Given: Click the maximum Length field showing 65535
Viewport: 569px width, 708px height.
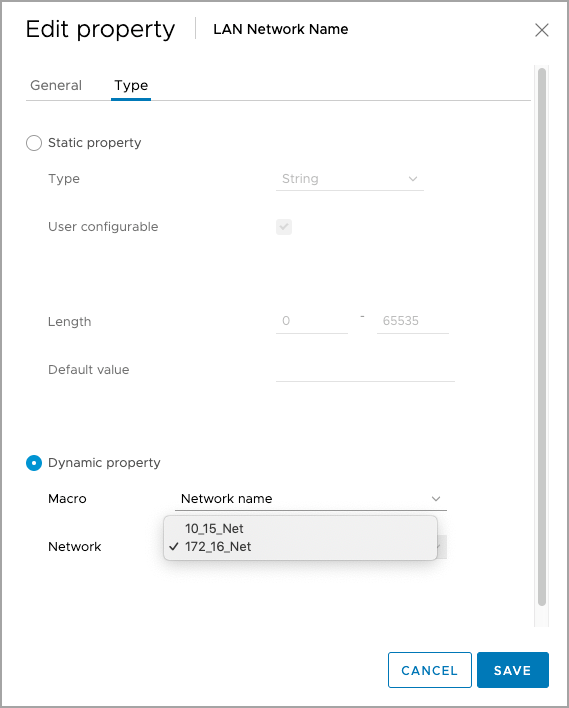Looking at the screenshot, I should [x=412, y=321].
